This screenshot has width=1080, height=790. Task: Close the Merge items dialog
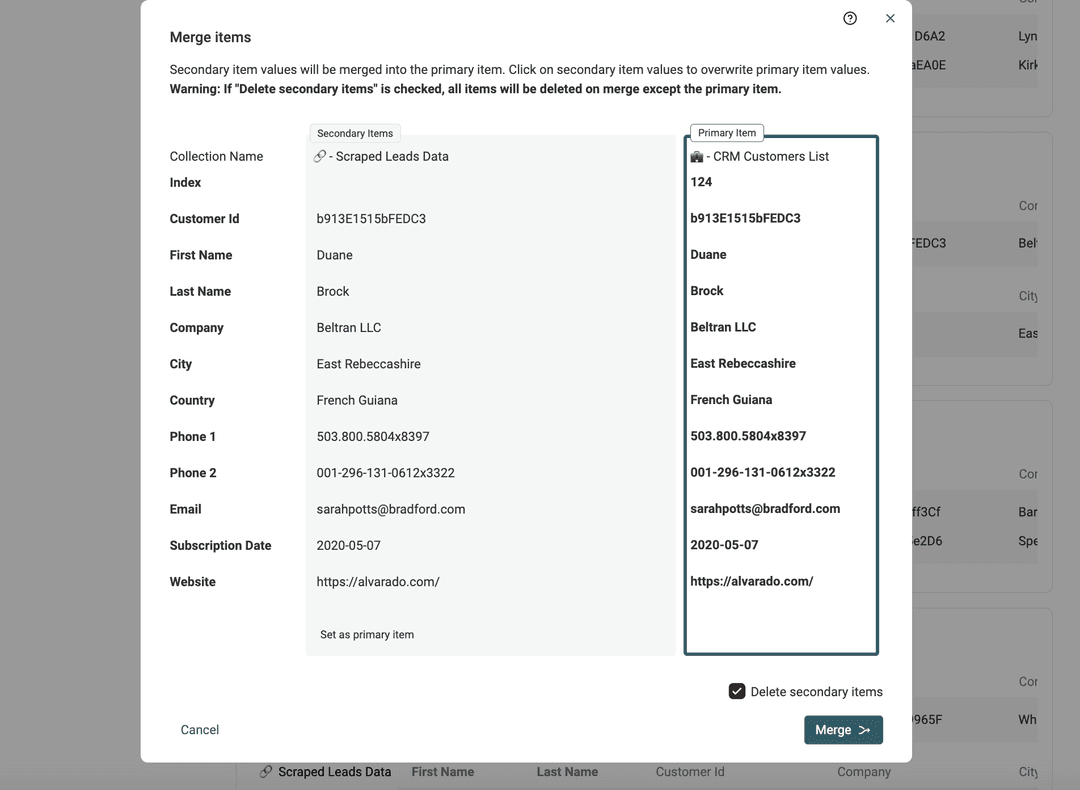890,18
